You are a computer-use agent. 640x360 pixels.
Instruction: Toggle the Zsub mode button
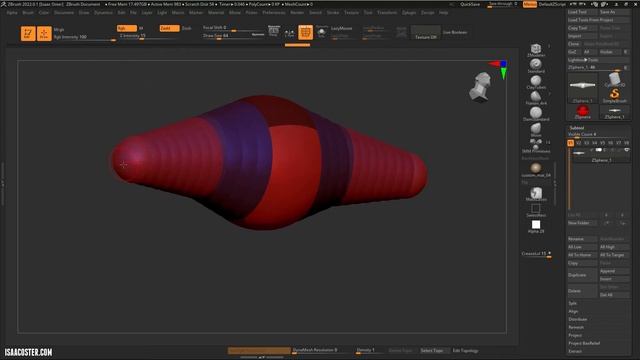186,28
